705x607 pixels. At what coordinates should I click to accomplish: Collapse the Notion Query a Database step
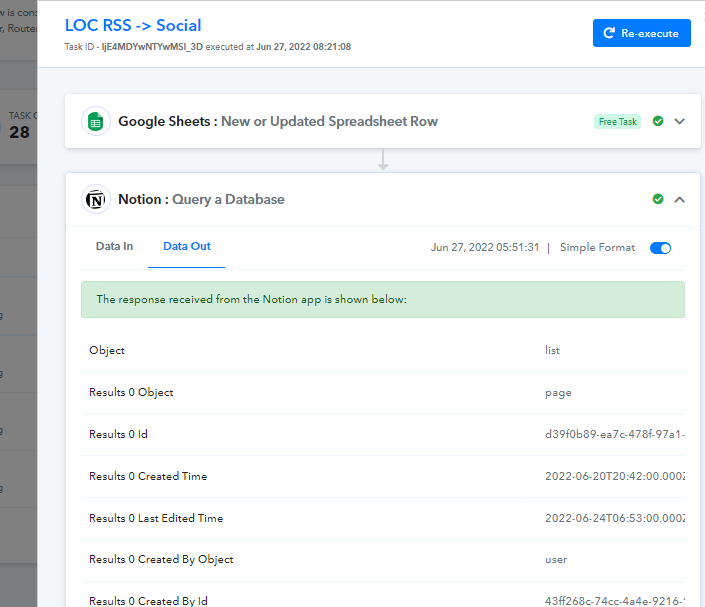[x=679, y=199]
